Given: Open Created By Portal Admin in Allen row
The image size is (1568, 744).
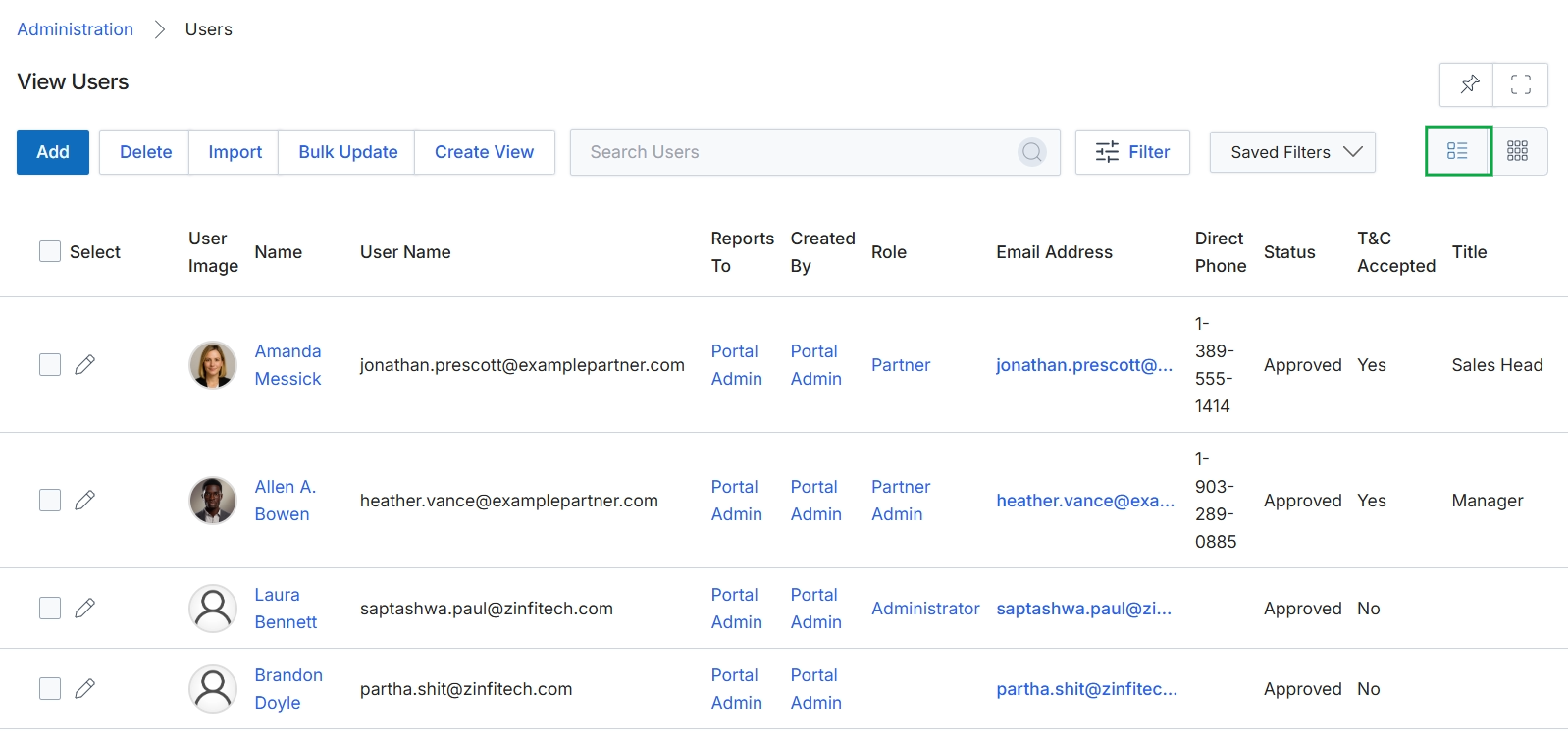Looking at the screenshot, I should click(x=816, y=501).
